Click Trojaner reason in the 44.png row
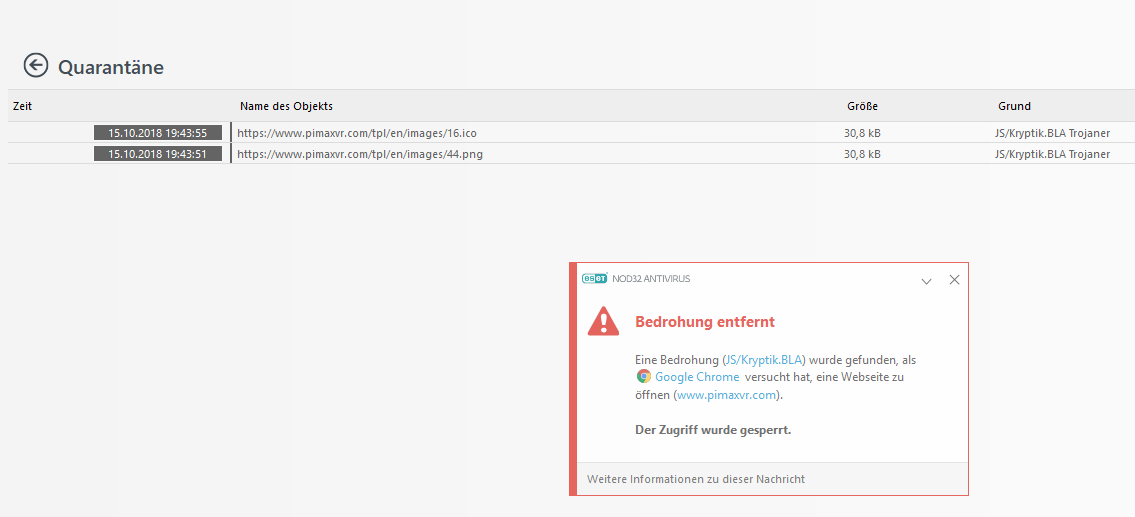 point(1052,154)
